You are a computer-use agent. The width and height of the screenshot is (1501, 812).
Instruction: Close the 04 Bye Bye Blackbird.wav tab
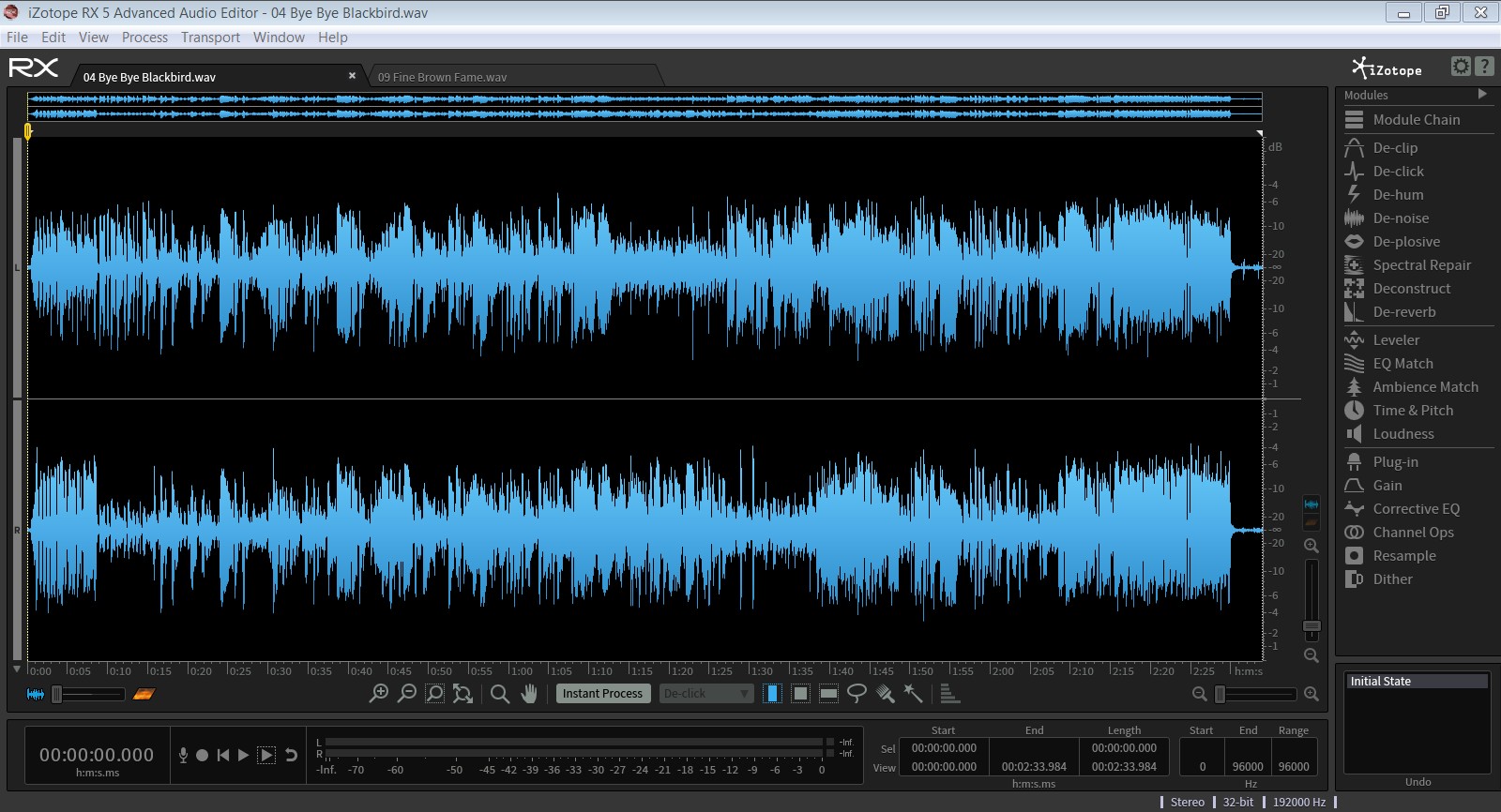352,76
